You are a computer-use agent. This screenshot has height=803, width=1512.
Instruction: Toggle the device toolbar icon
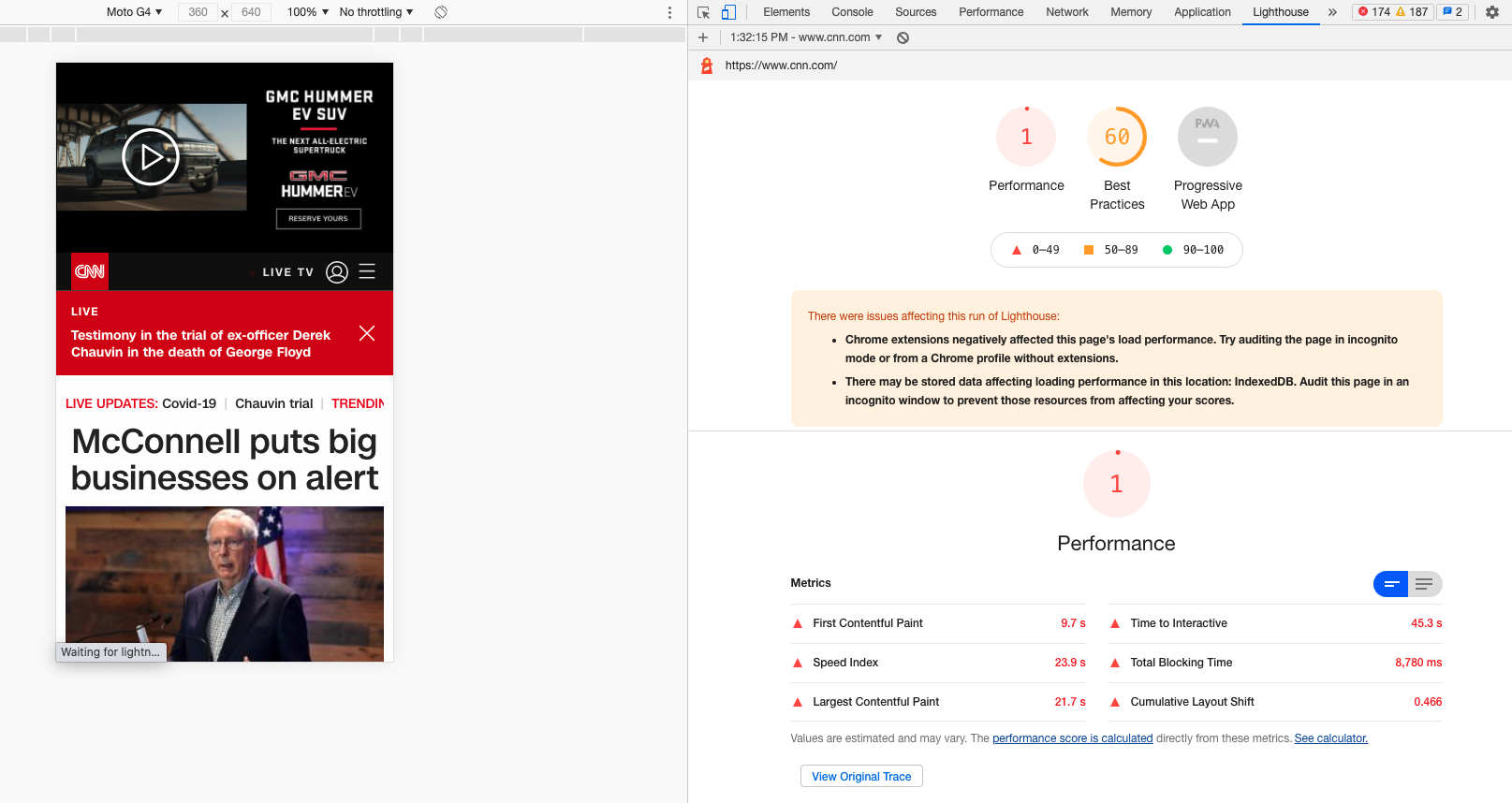click(x=728, y=12)
